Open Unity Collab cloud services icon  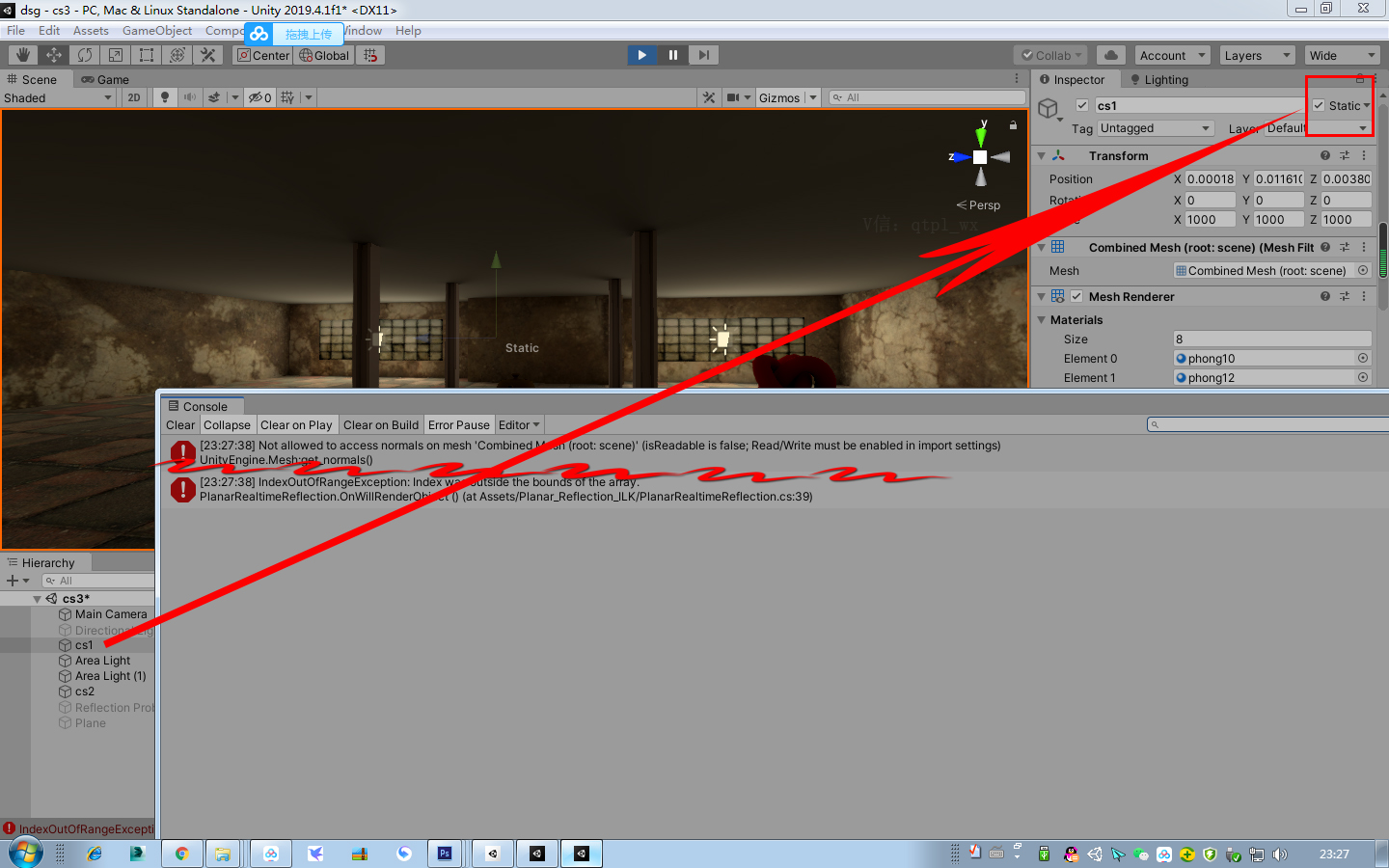pos(1110,55)
